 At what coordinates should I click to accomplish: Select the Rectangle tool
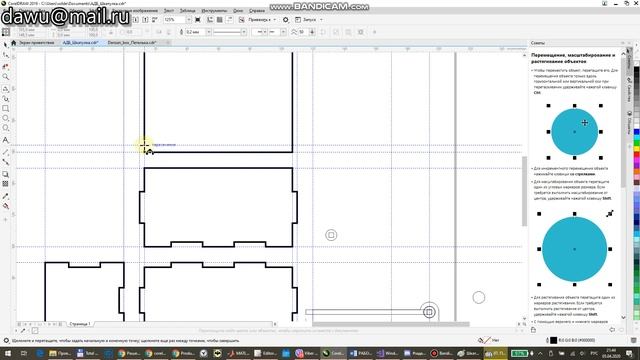pos(5,109)
